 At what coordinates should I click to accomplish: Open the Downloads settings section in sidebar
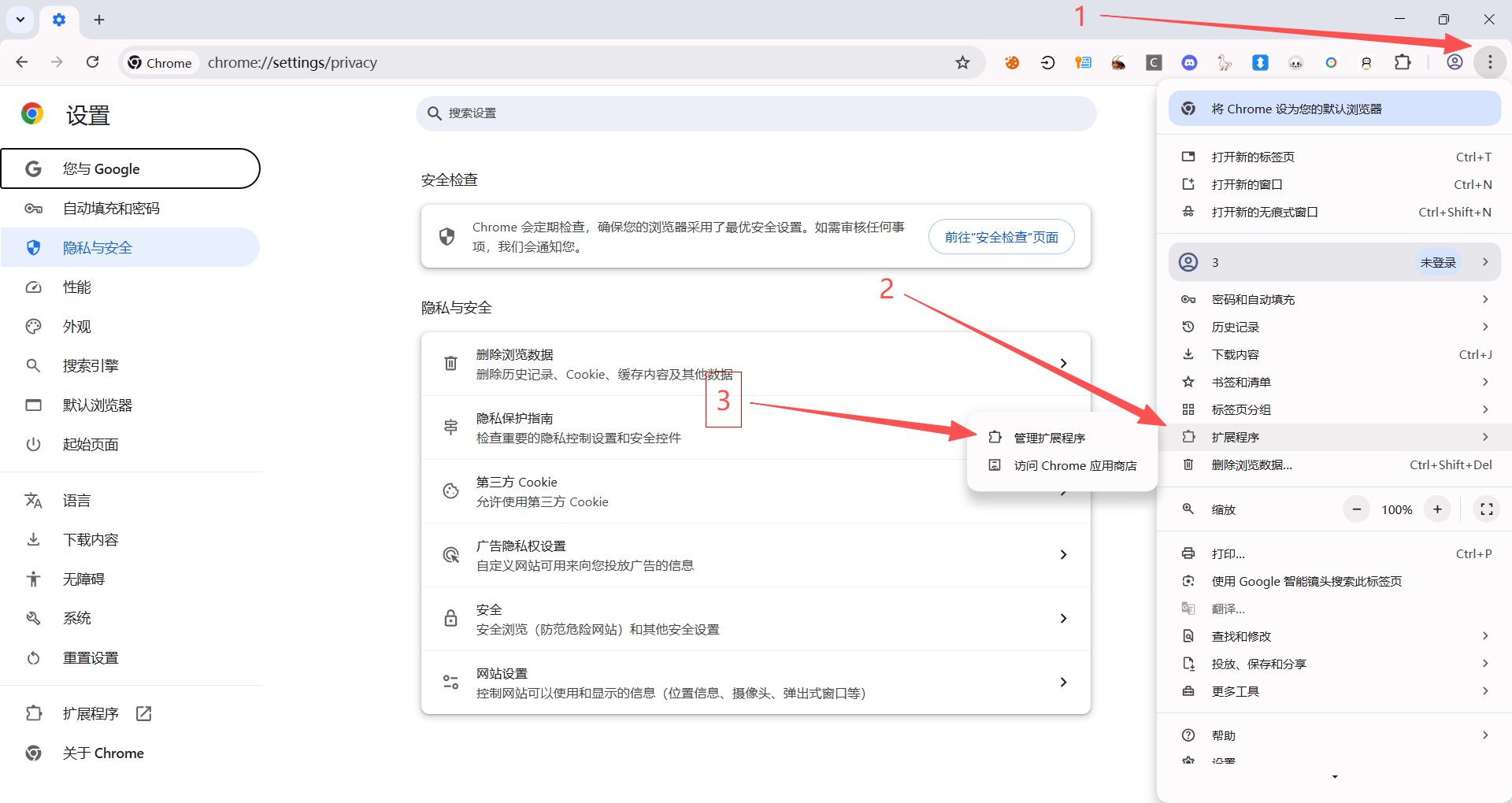point(130,539)
